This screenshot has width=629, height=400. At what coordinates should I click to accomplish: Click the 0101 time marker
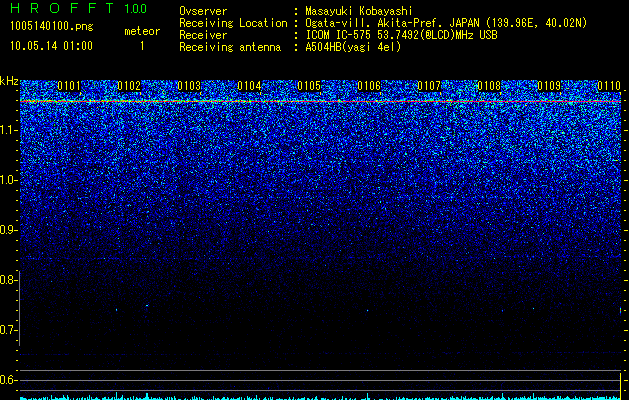coord(69,86)
